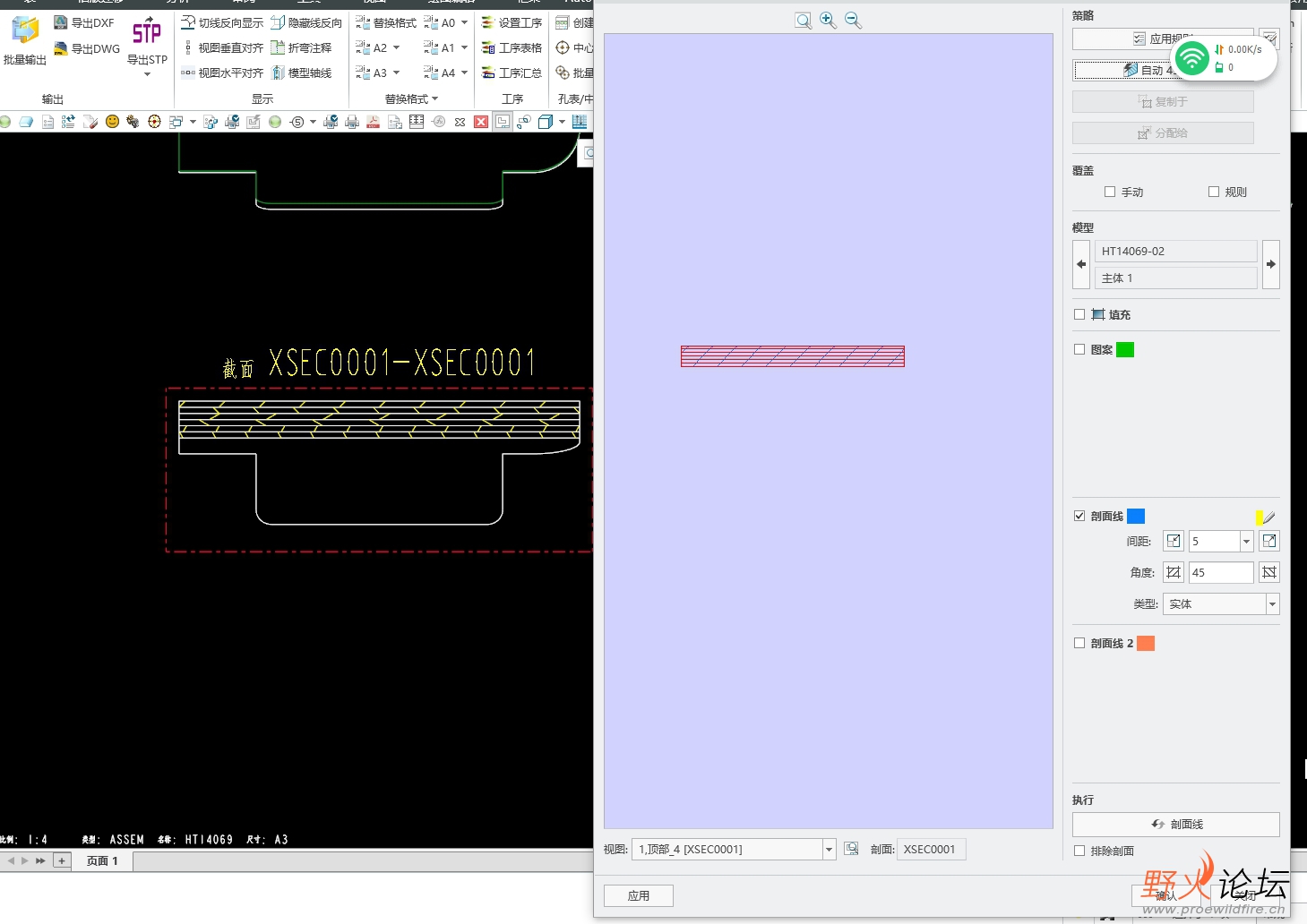
Task: Click the halve spacing icon
Action: point(1174,541)
